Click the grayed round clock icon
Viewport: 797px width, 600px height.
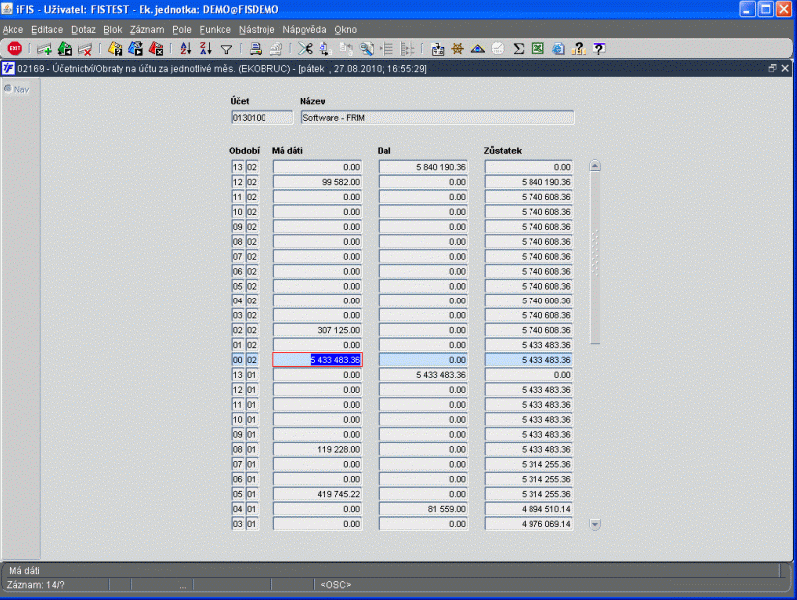[498, 49]
